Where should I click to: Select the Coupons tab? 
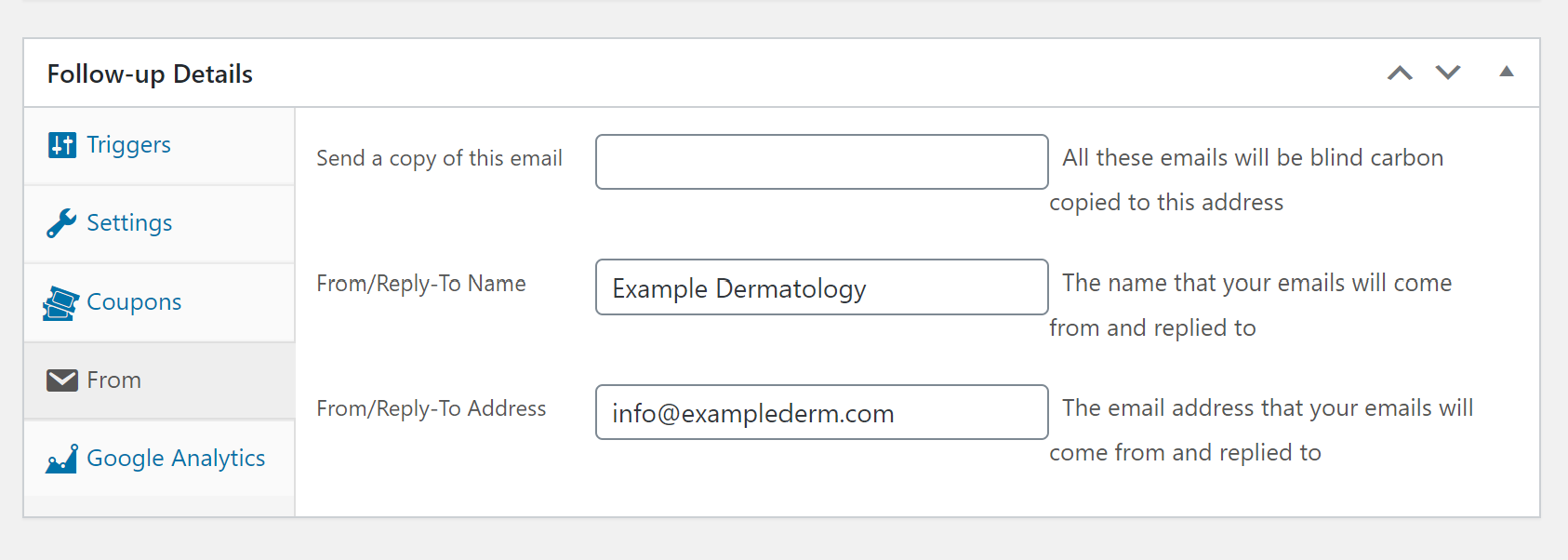pos(134,302)
